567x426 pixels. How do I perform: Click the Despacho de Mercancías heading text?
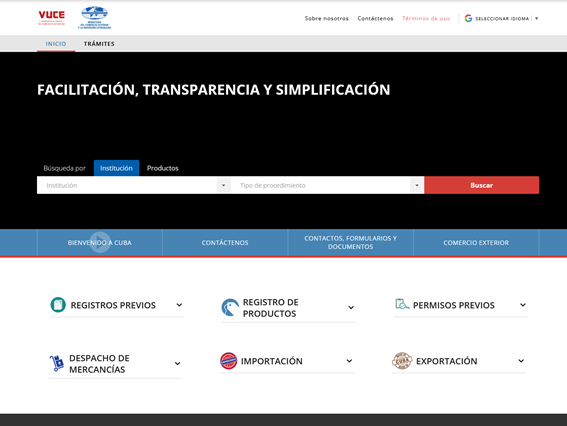pyautogui.click(x=99, y=364)
